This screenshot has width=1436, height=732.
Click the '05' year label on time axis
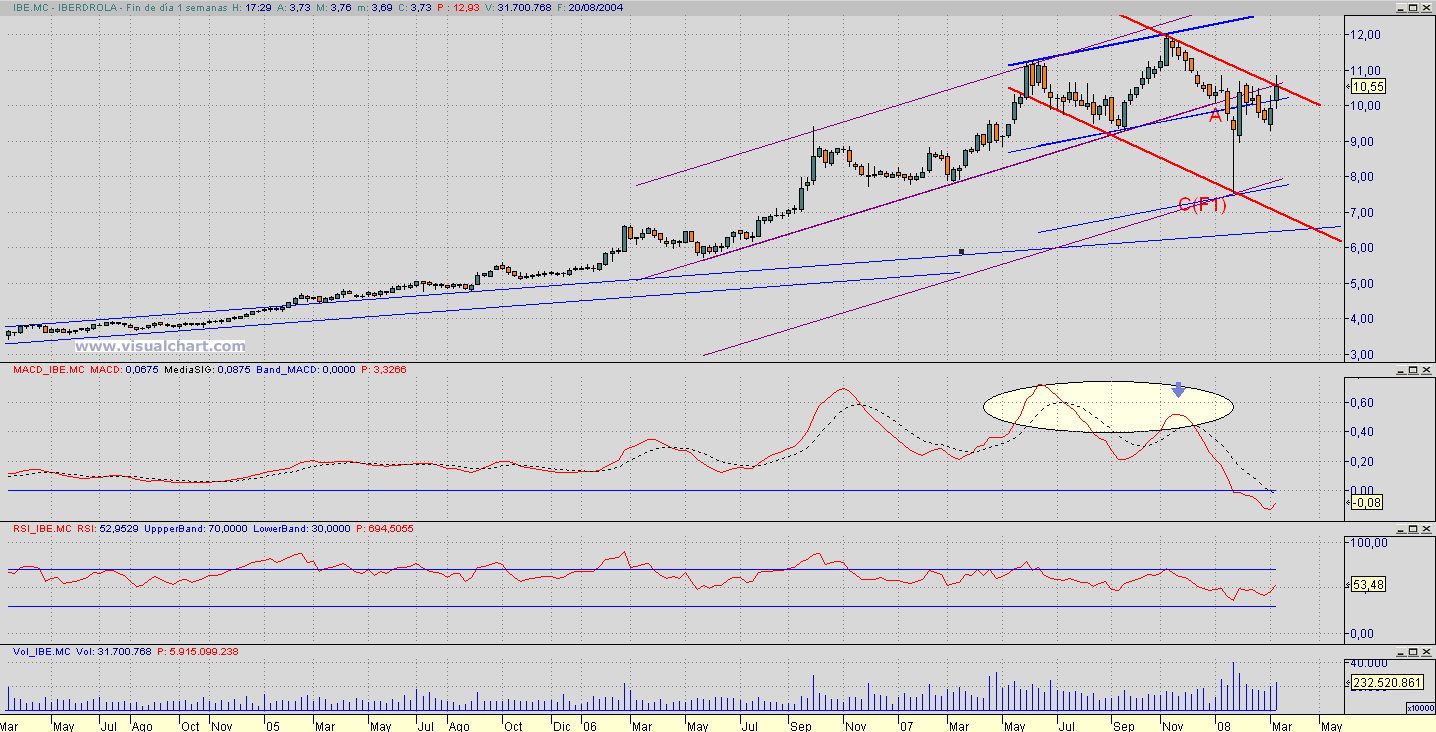pos(272,726)
